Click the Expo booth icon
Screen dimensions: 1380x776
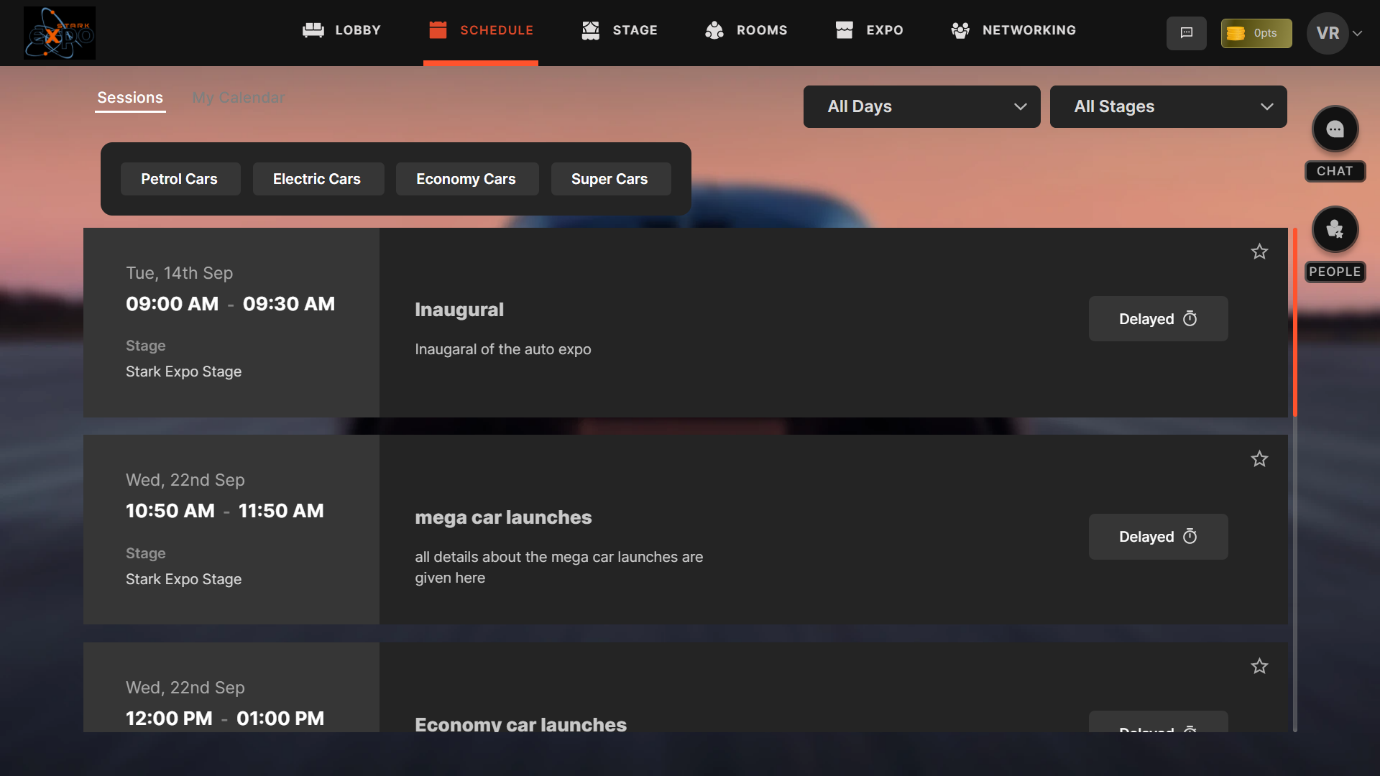tap(845, 30)
